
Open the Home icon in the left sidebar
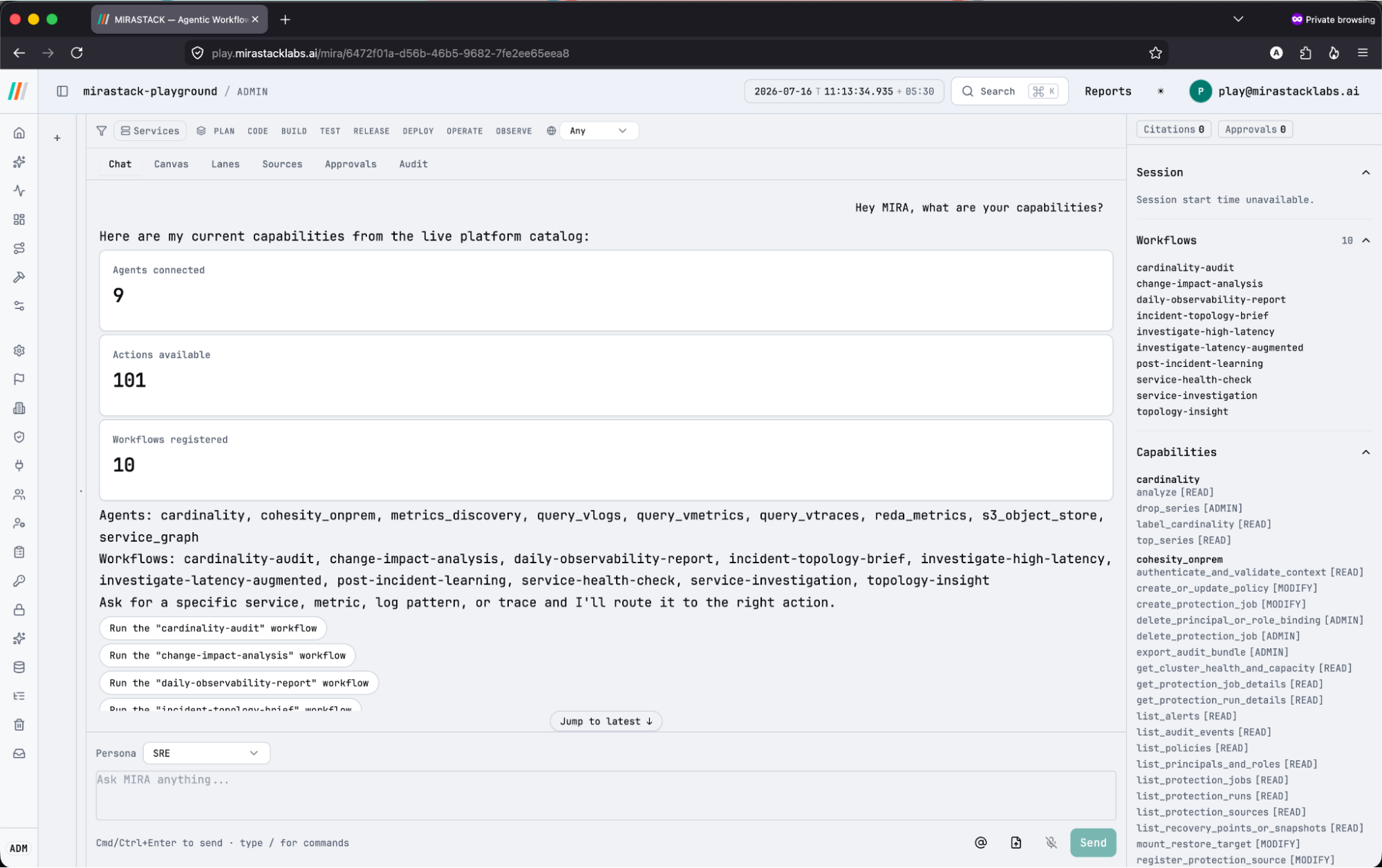19,133
